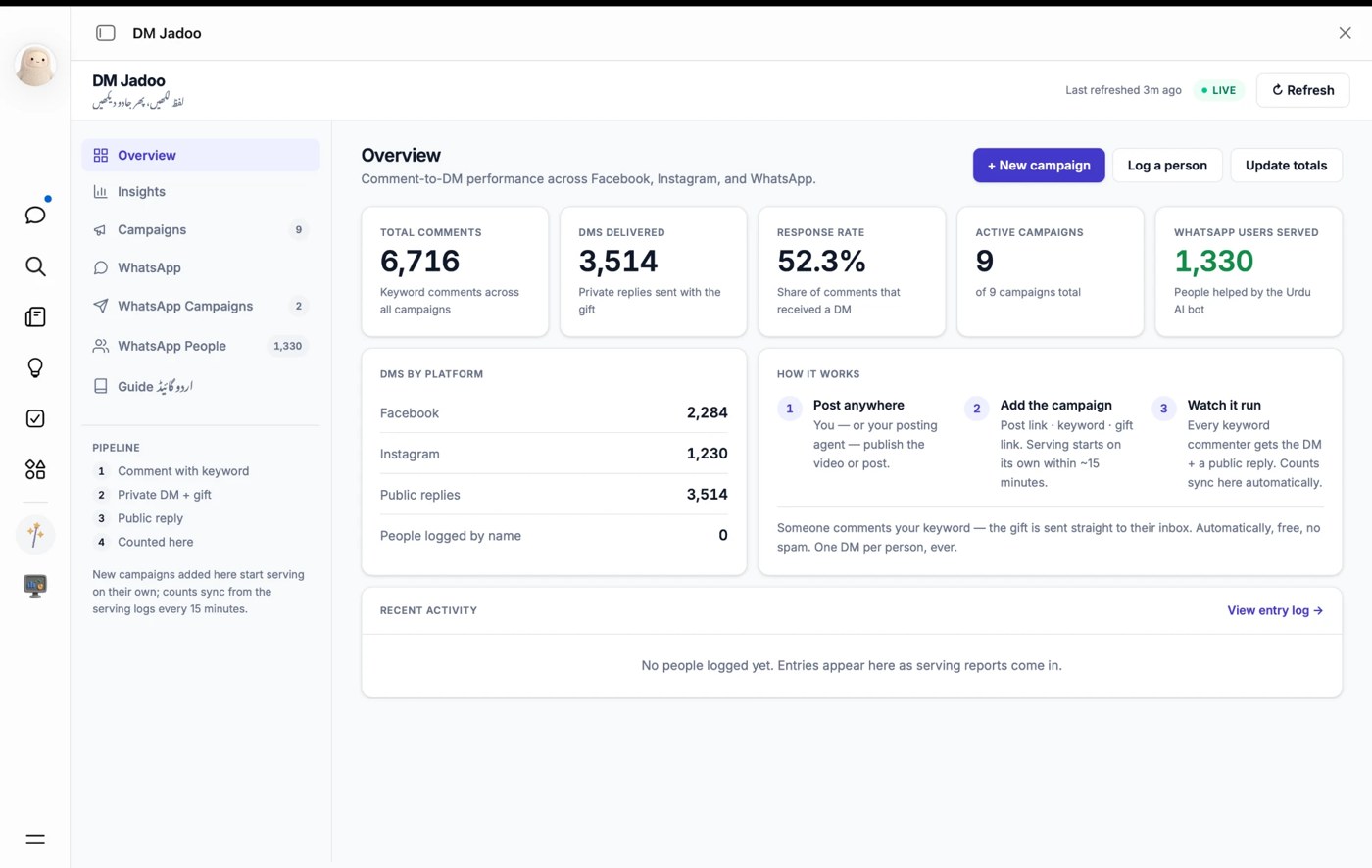Click pipeline step Counted here
Image resolution: width=1372 pixels, height=868 pixels.
156,542
